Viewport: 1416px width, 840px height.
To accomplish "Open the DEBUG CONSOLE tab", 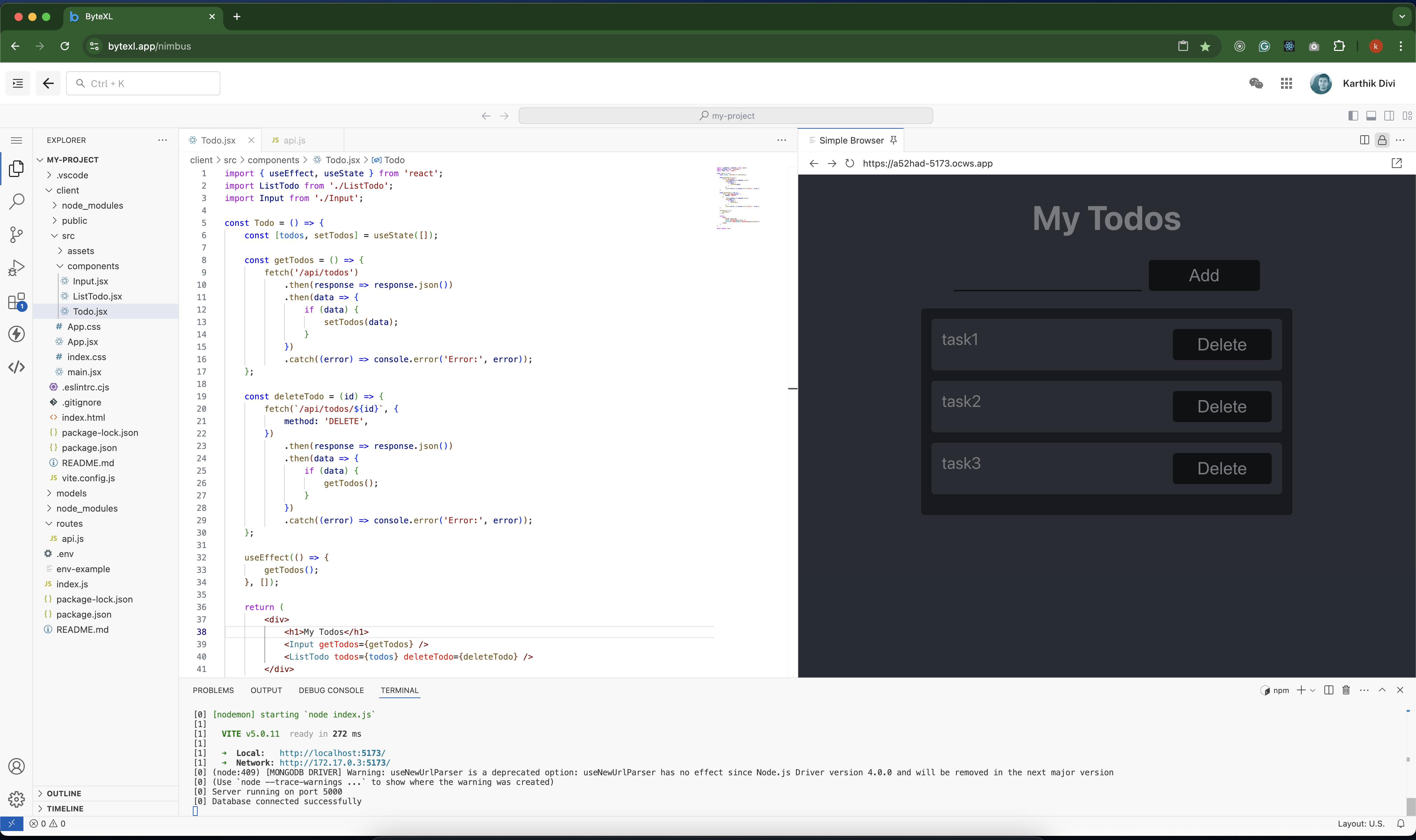I will (x=331, y=690).
